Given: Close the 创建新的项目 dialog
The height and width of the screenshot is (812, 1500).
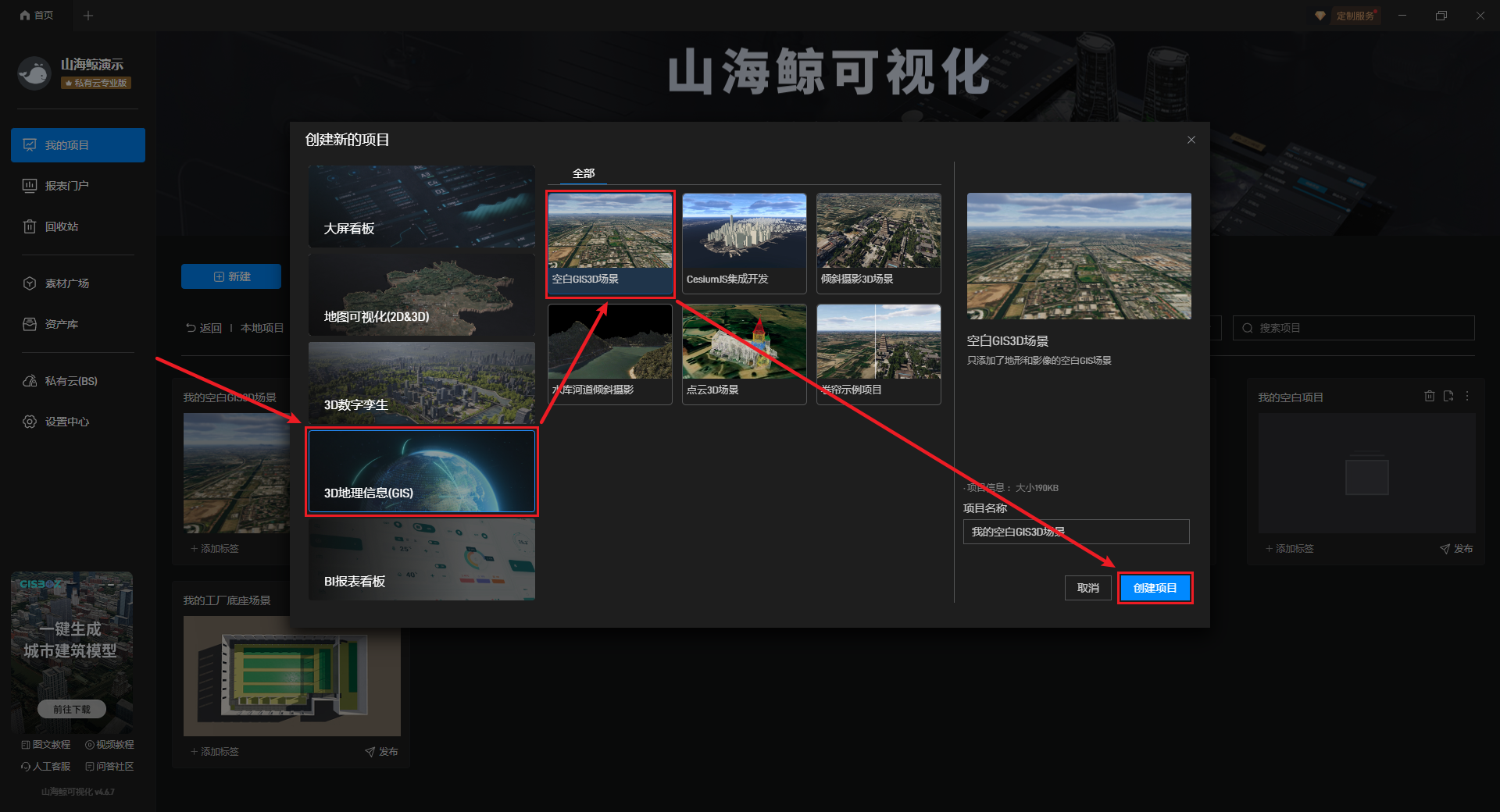Looking at the screenshot, I should coord(1191,140).
